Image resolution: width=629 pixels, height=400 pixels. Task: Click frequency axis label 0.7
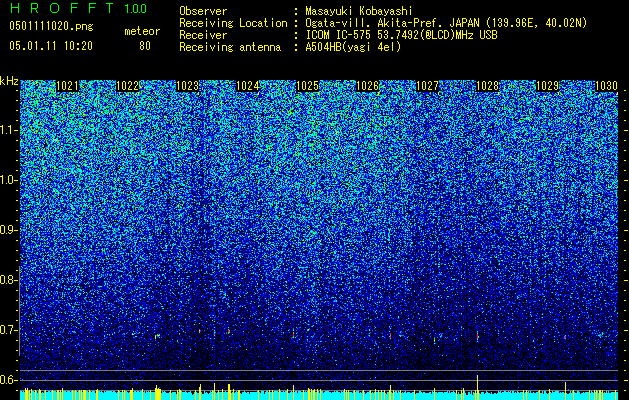coord(9,330)
